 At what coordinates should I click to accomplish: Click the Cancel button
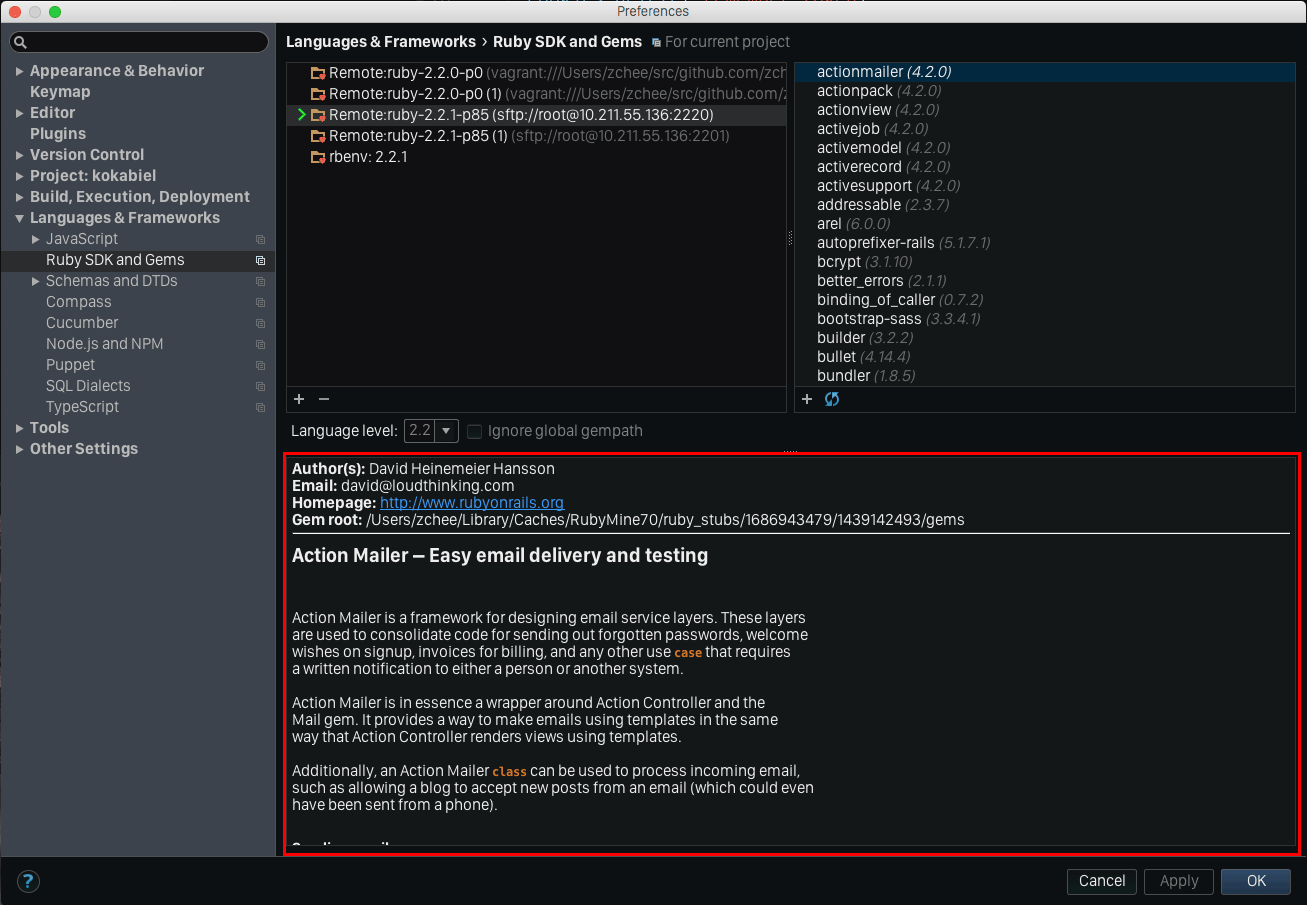(1102, 881)
